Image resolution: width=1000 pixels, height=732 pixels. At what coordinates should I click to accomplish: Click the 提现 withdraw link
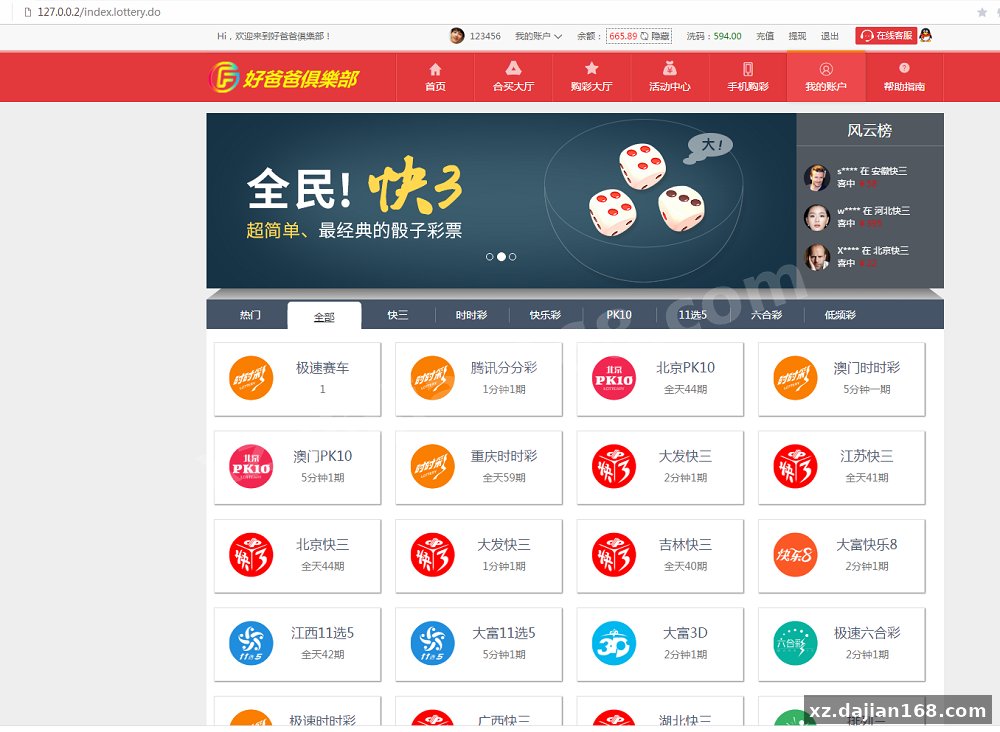pos(797,36)
